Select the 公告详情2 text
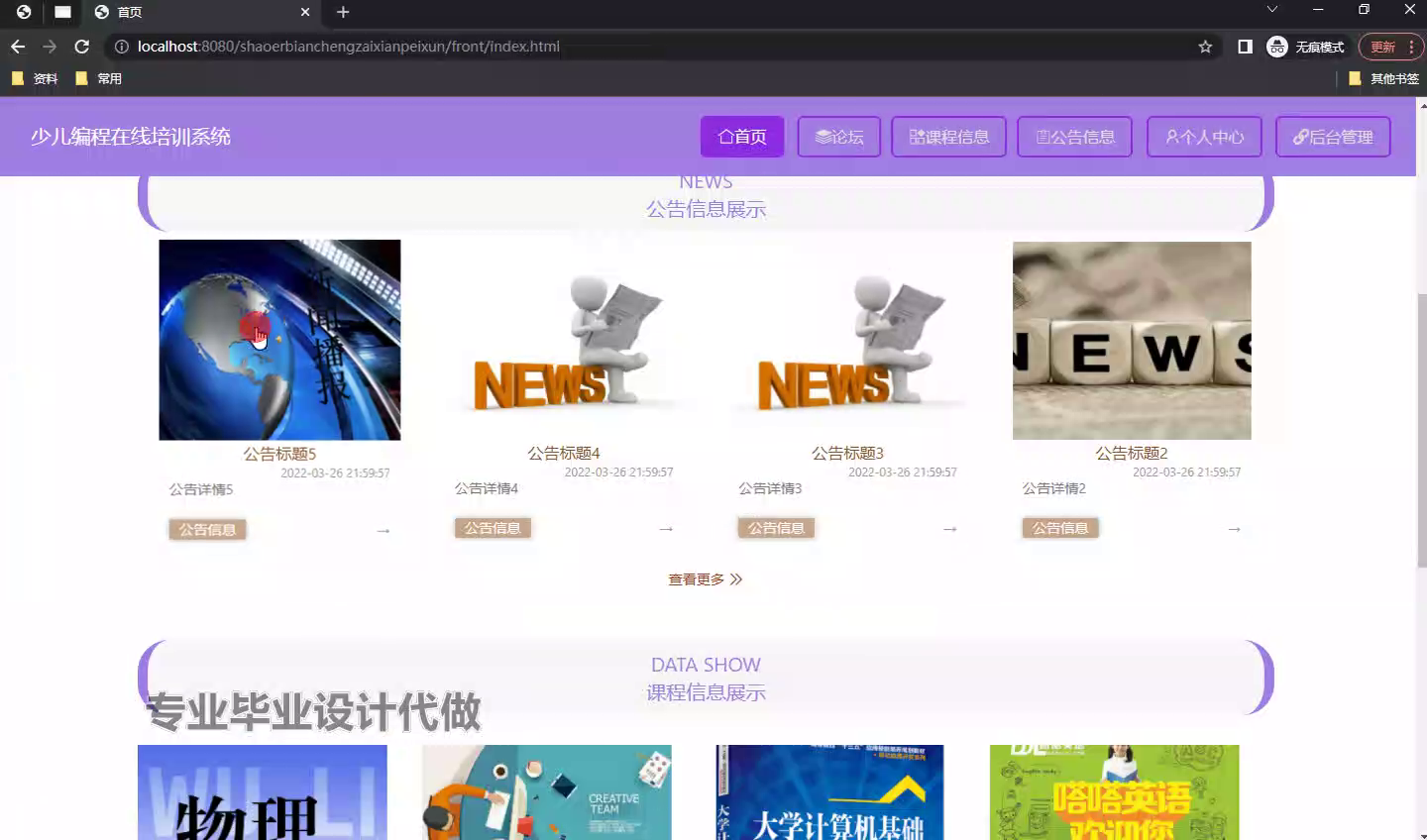Image resolution: width=1427 pixels, height=840 pixels. [x=1054, y=488]
